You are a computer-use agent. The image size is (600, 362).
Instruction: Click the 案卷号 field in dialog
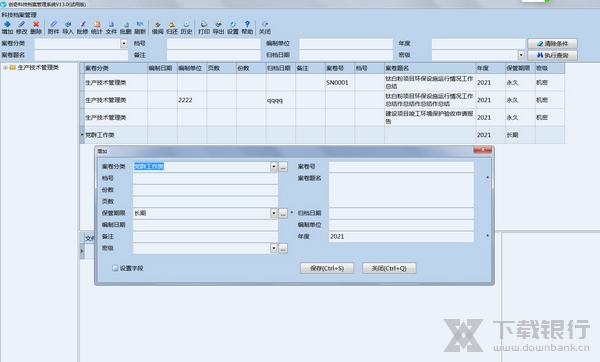(x=401, y=166)
